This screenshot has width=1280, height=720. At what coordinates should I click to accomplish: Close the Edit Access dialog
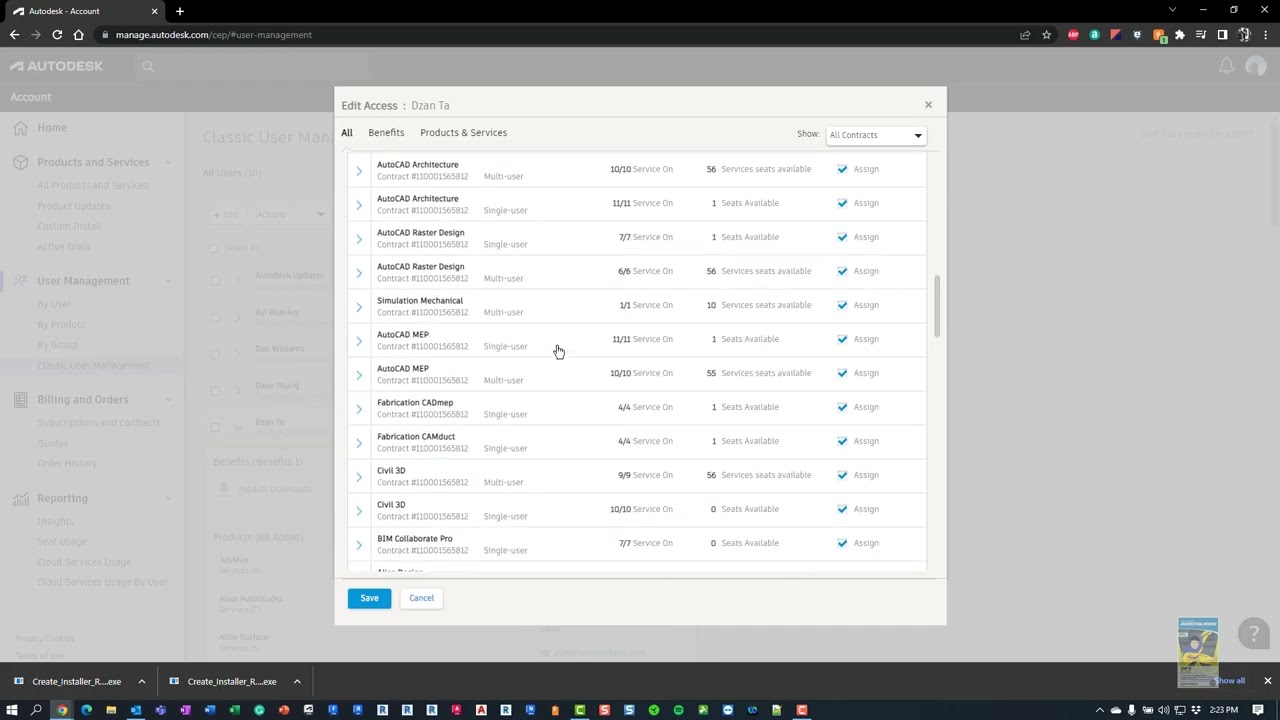pos(928,104)
